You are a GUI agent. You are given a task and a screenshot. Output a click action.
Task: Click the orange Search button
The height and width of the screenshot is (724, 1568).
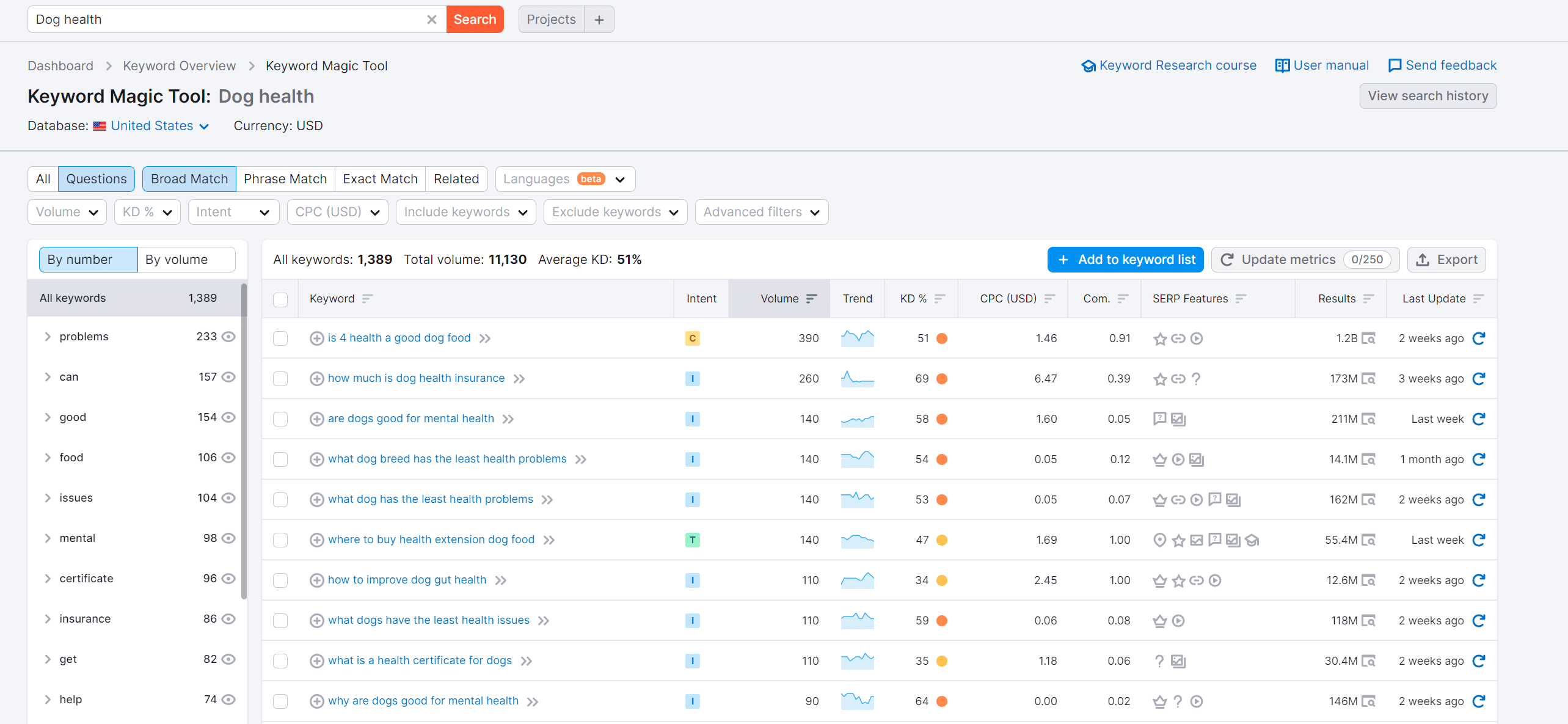pos(475,20)
